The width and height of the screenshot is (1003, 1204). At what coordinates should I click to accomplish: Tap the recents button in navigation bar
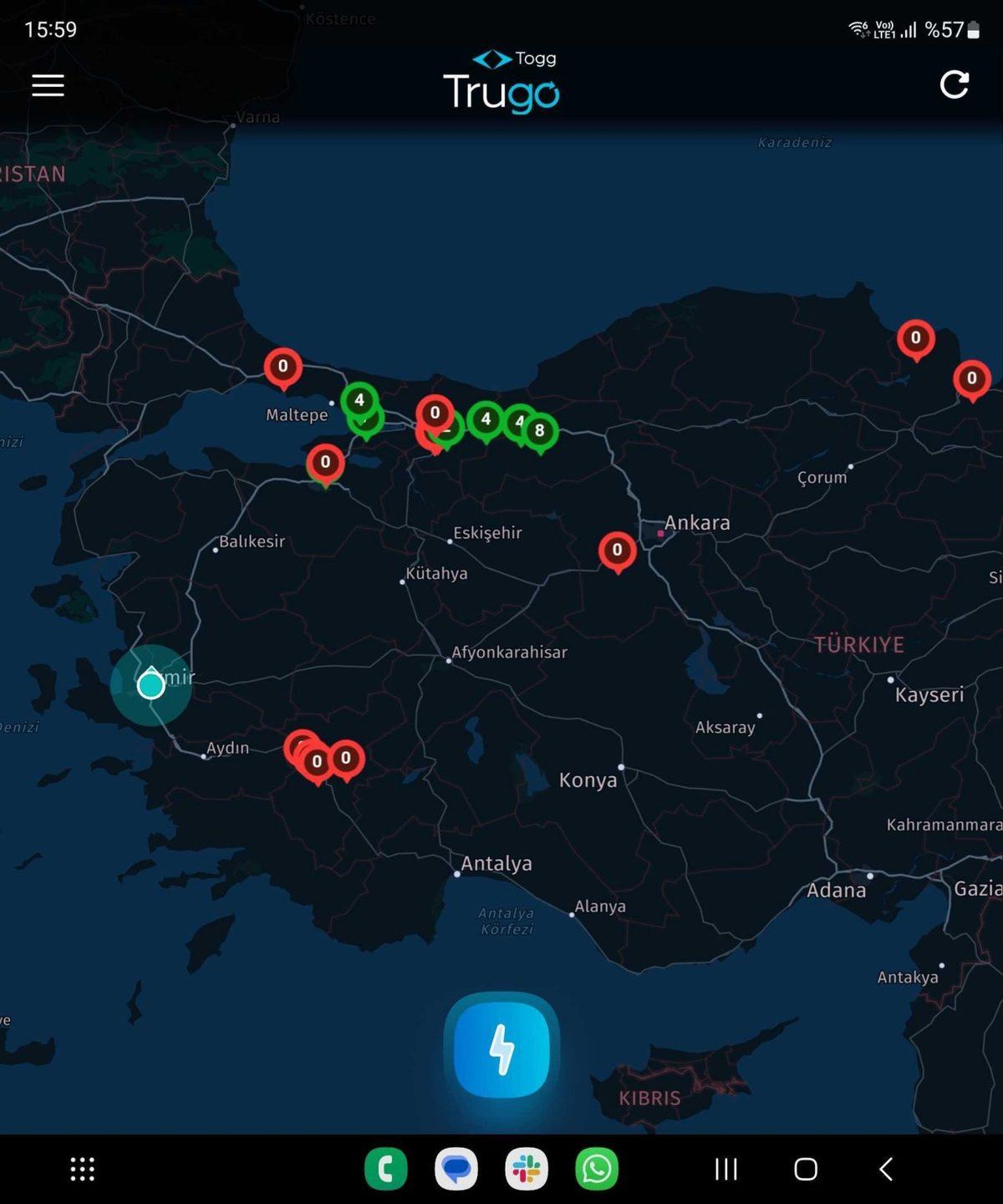click(726, 1170)
